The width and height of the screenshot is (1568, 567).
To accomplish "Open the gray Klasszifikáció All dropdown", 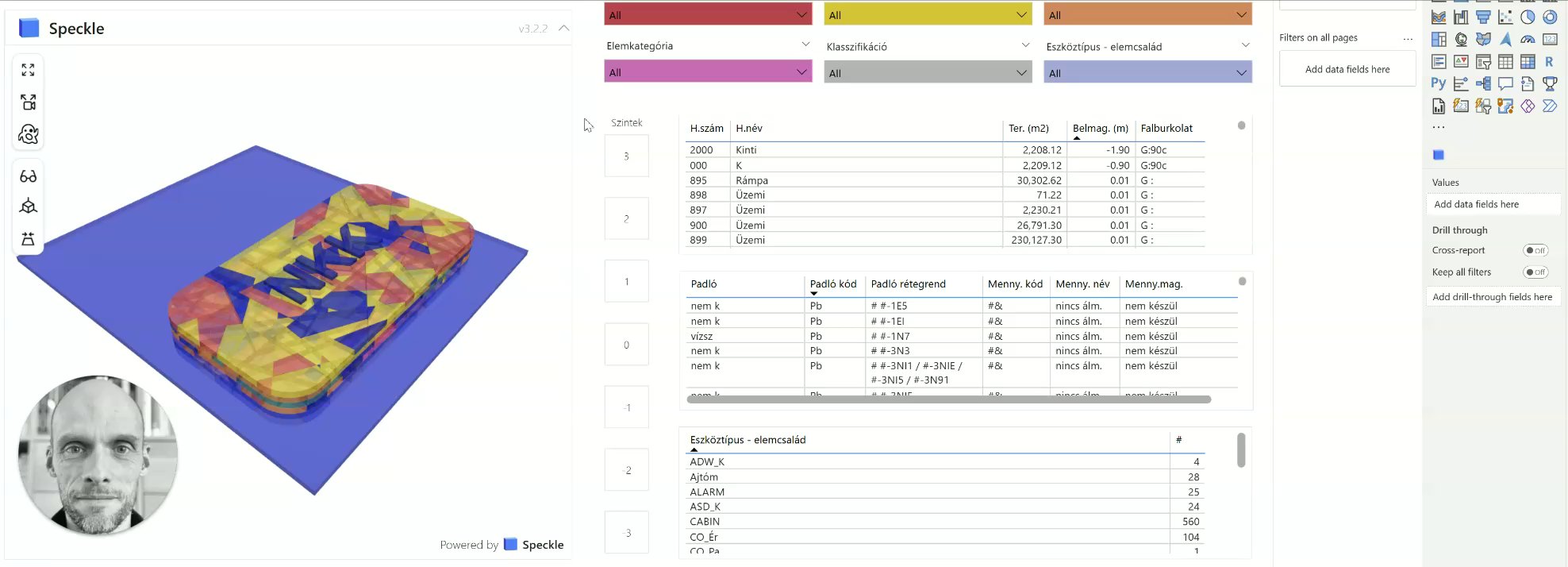I will point(928,72).
